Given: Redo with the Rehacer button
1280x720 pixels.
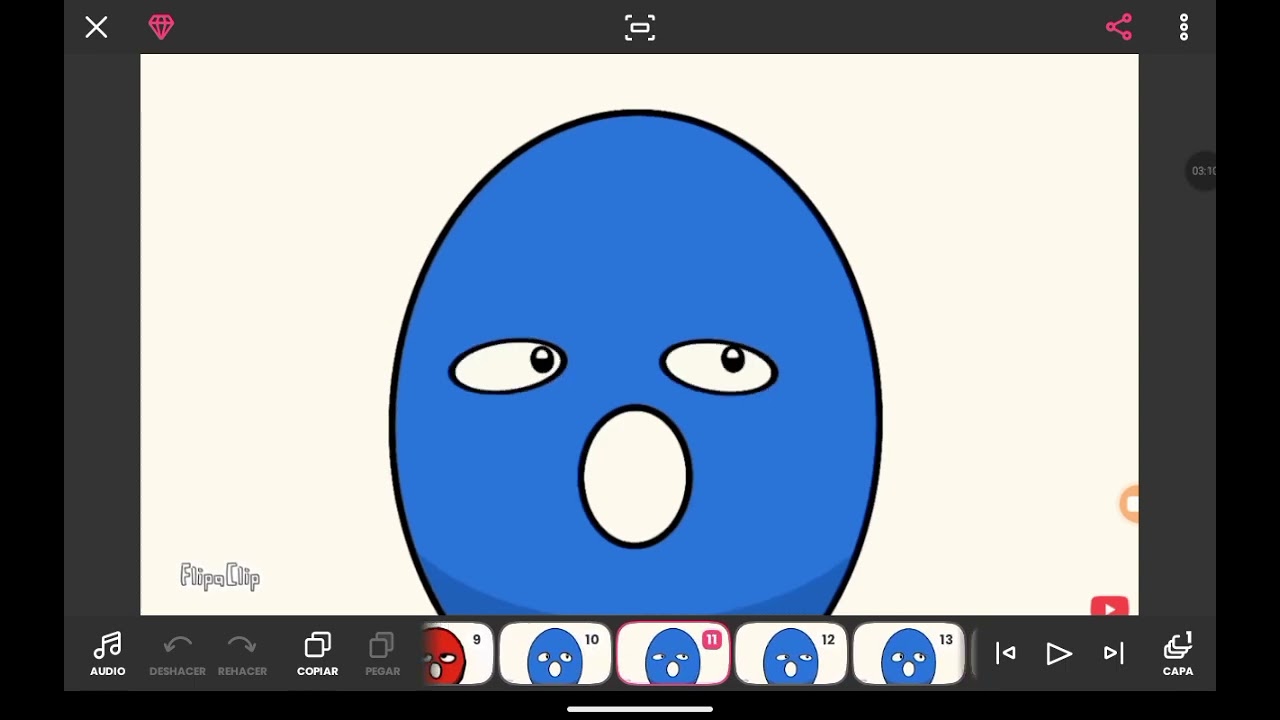Looking at the screenshot, I should click(242, 654).
